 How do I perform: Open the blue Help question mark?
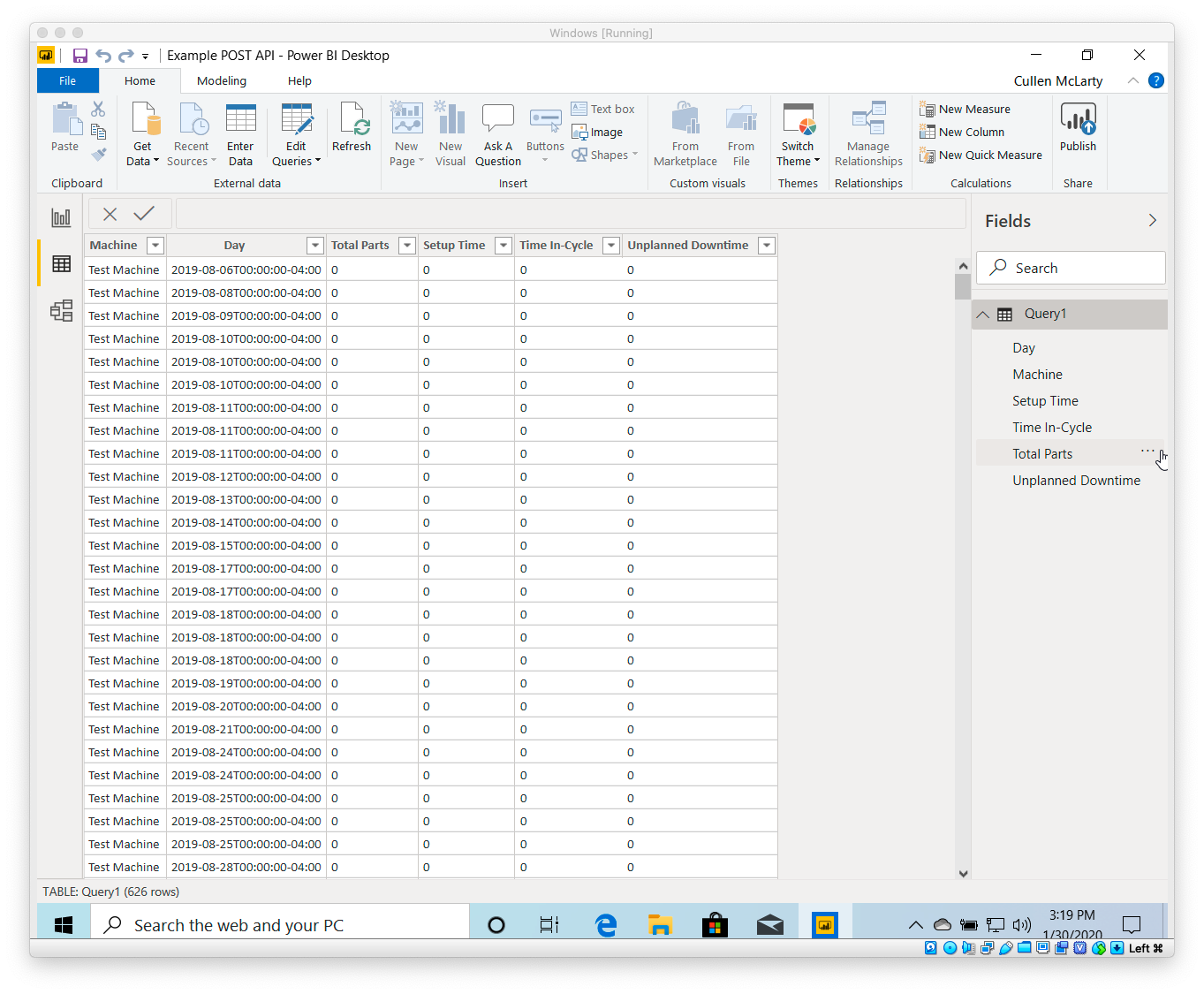(x=1155, y=80)
